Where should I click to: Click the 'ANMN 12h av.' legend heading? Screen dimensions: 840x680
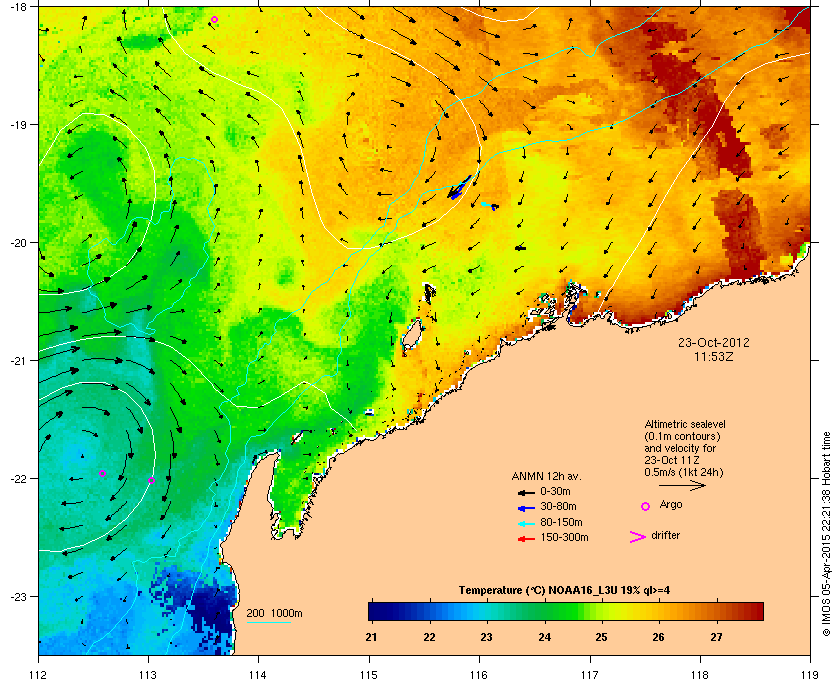(546, 476)
